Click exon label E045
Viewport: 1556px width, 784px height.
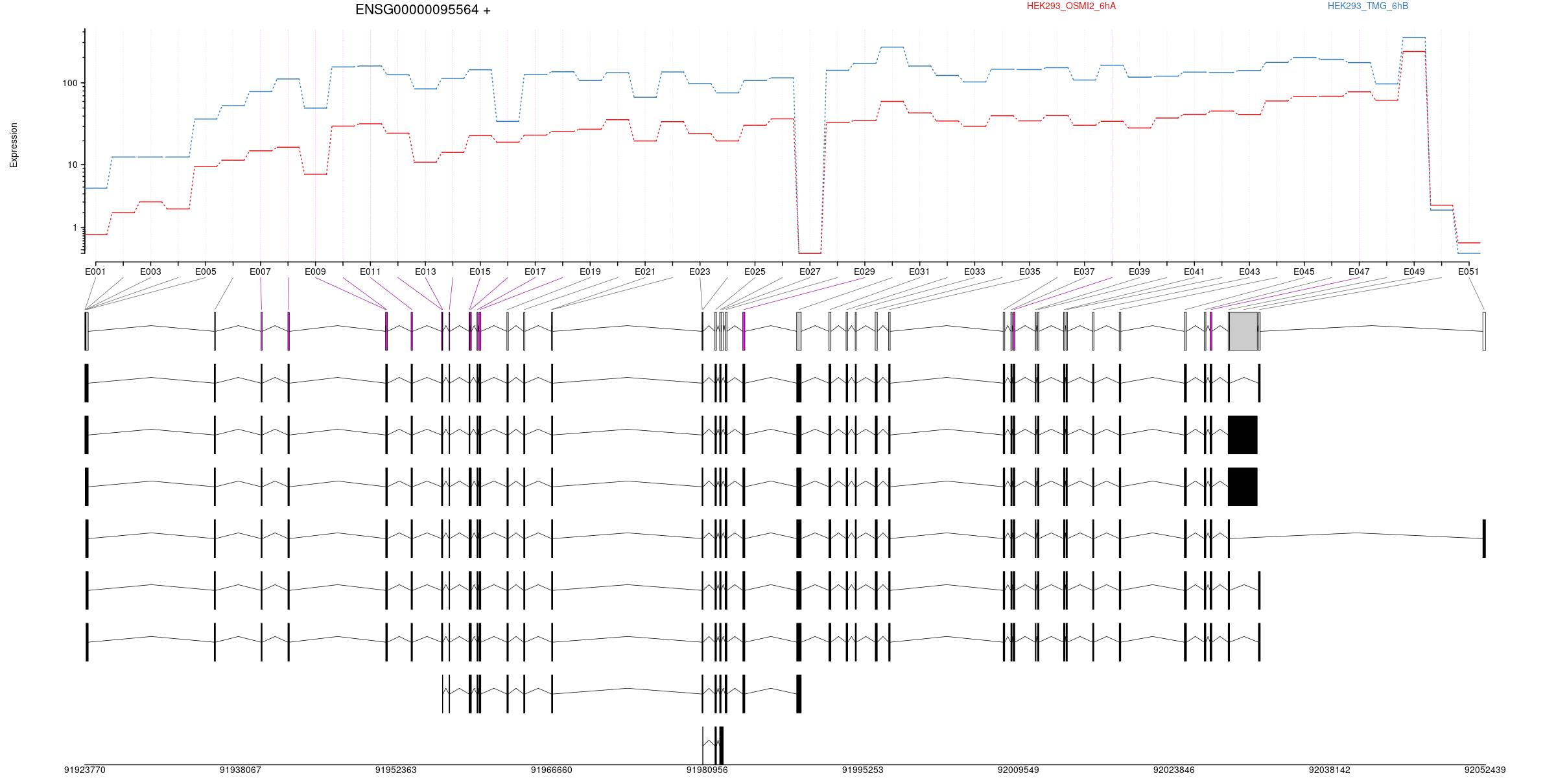1304,271
